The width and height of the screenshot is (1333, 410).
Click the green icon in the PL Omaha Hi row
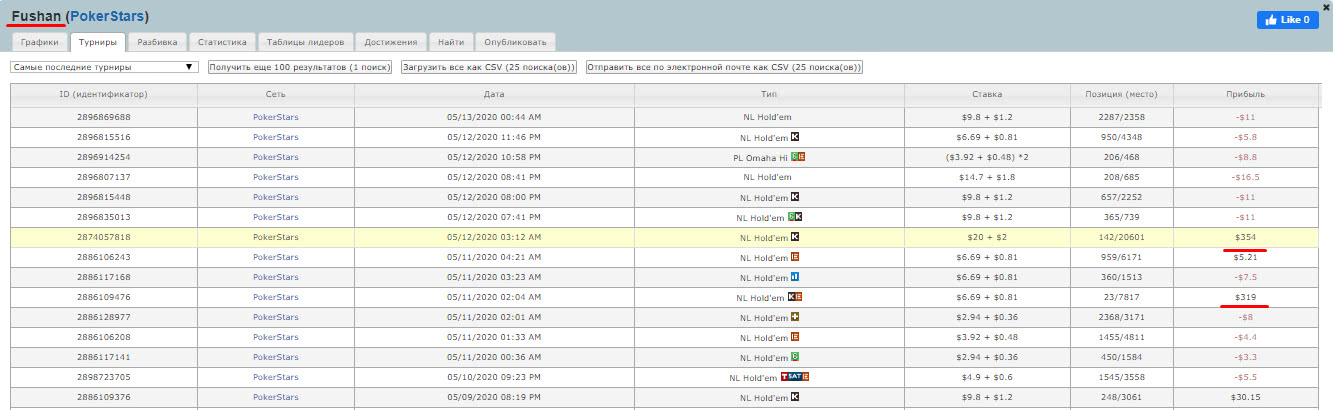795,156
